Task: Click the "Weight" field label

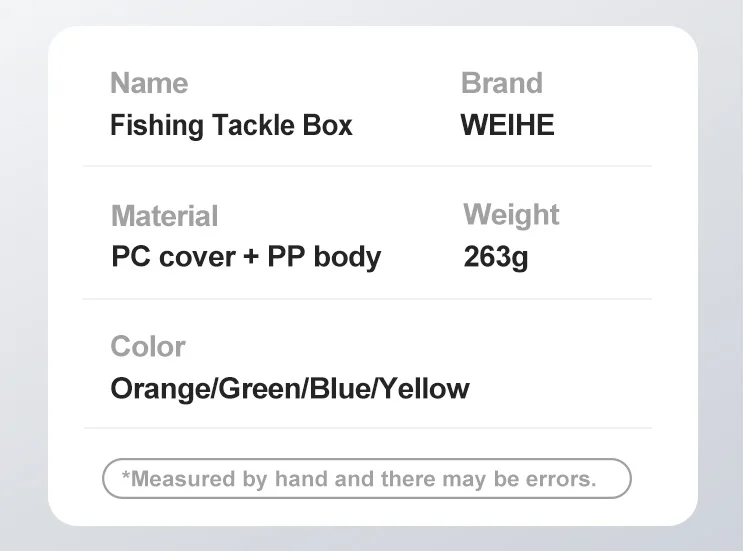Action: point(511,214)
